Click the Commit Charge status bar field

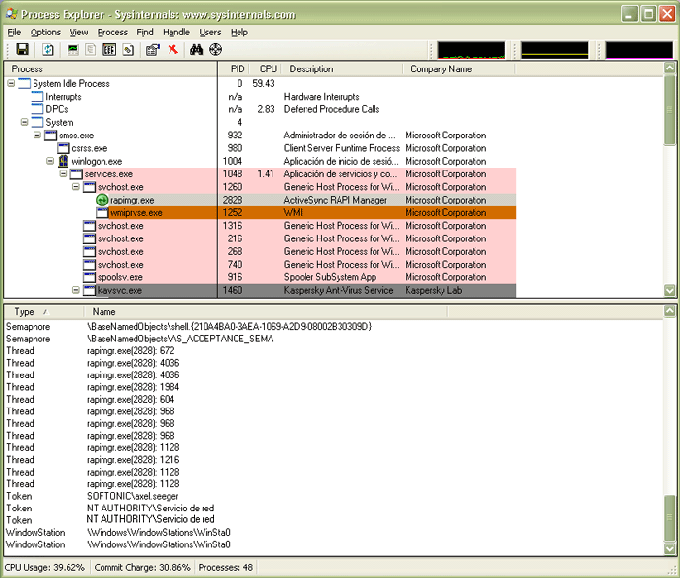tap(142, 567)
